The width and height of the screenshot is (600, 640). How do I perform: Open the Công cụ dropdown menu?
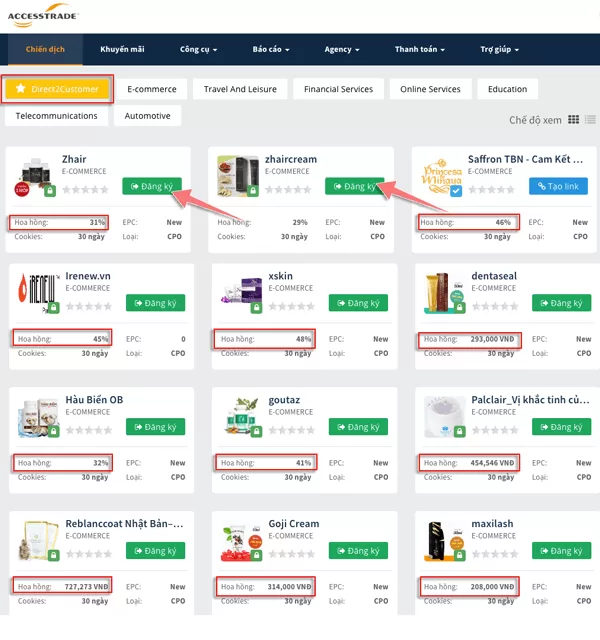[x=198, y=49]
